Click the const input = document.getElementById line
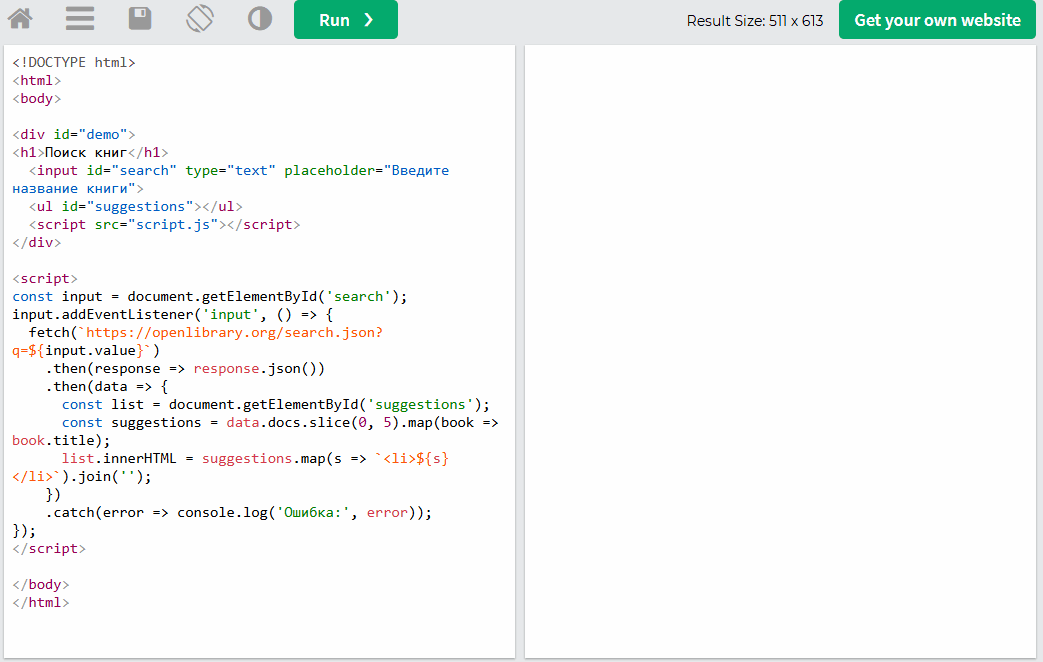Image resolution: width=1043 pixels, height=662 pixels. click(210, 296)
